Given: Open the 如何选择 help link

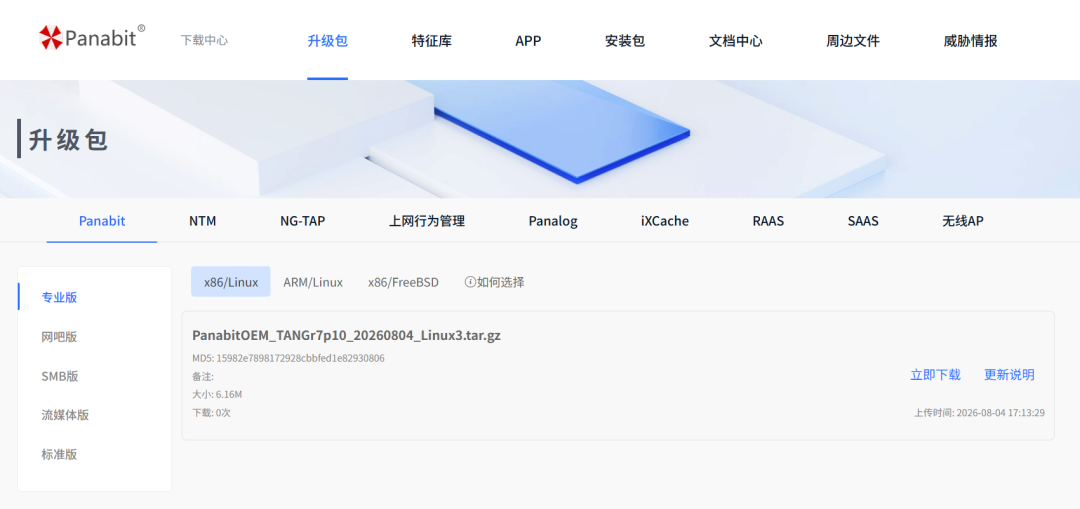Looking at the screenshot, I should [x=501, y=282].
